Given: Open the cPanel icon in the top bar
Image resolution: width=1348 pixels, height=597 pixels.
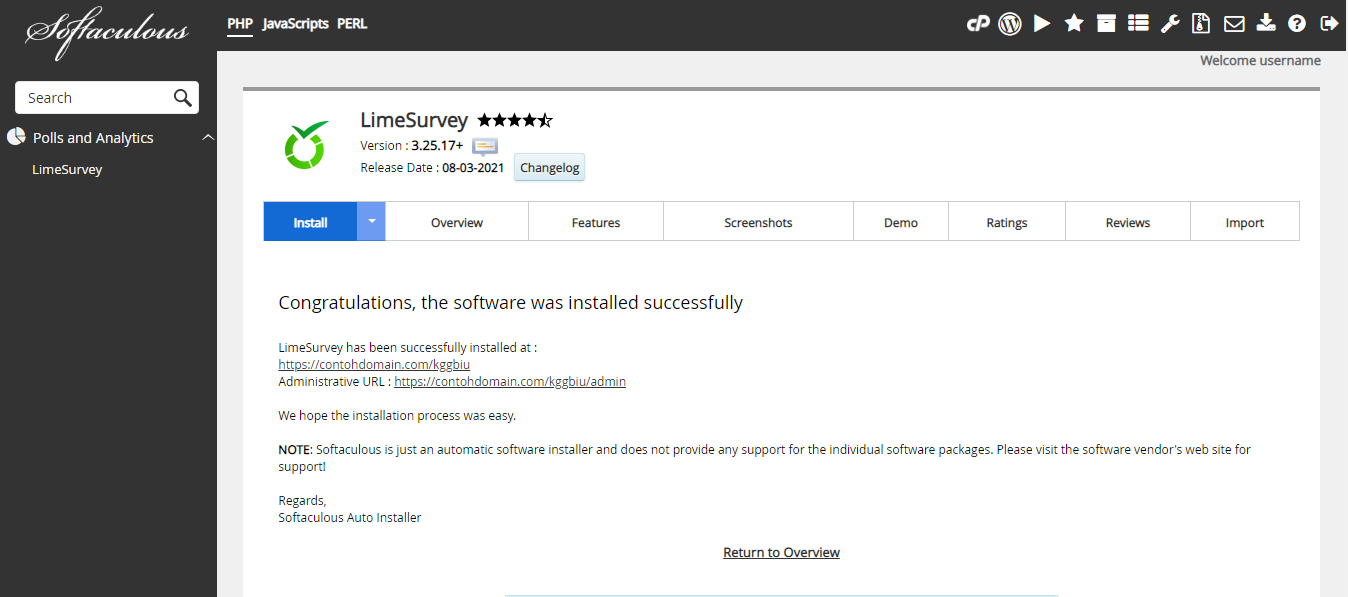Looking at the screenshot, I should [x=977, y=23].
